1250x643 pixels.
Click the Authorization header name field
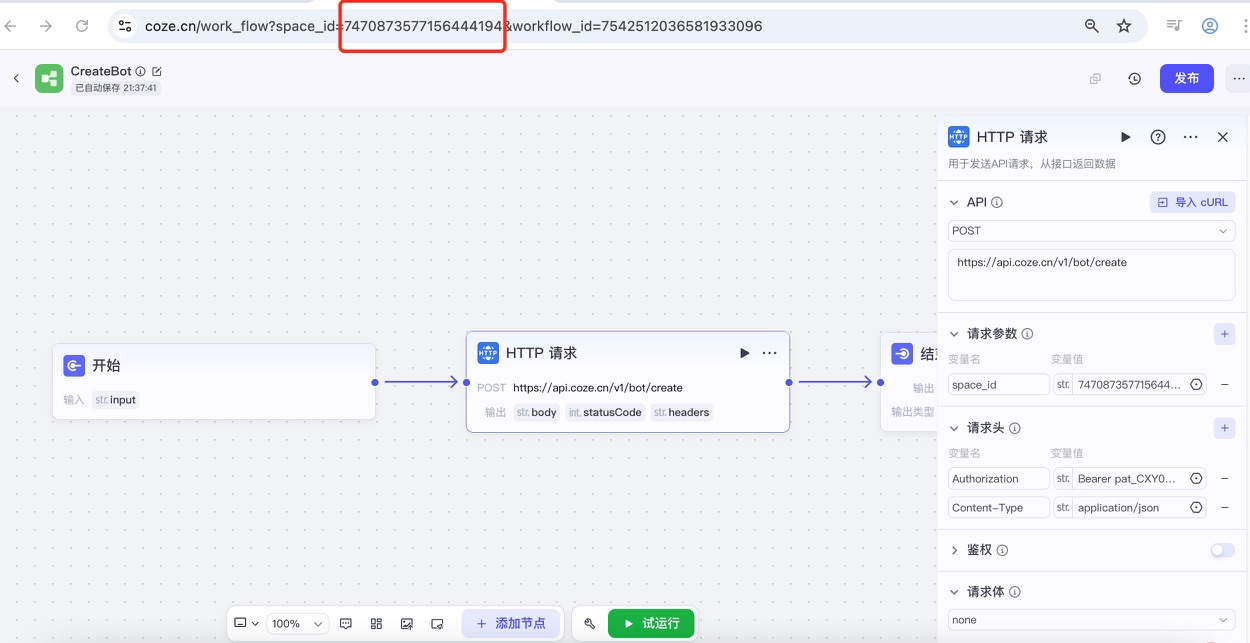(998, 479)
